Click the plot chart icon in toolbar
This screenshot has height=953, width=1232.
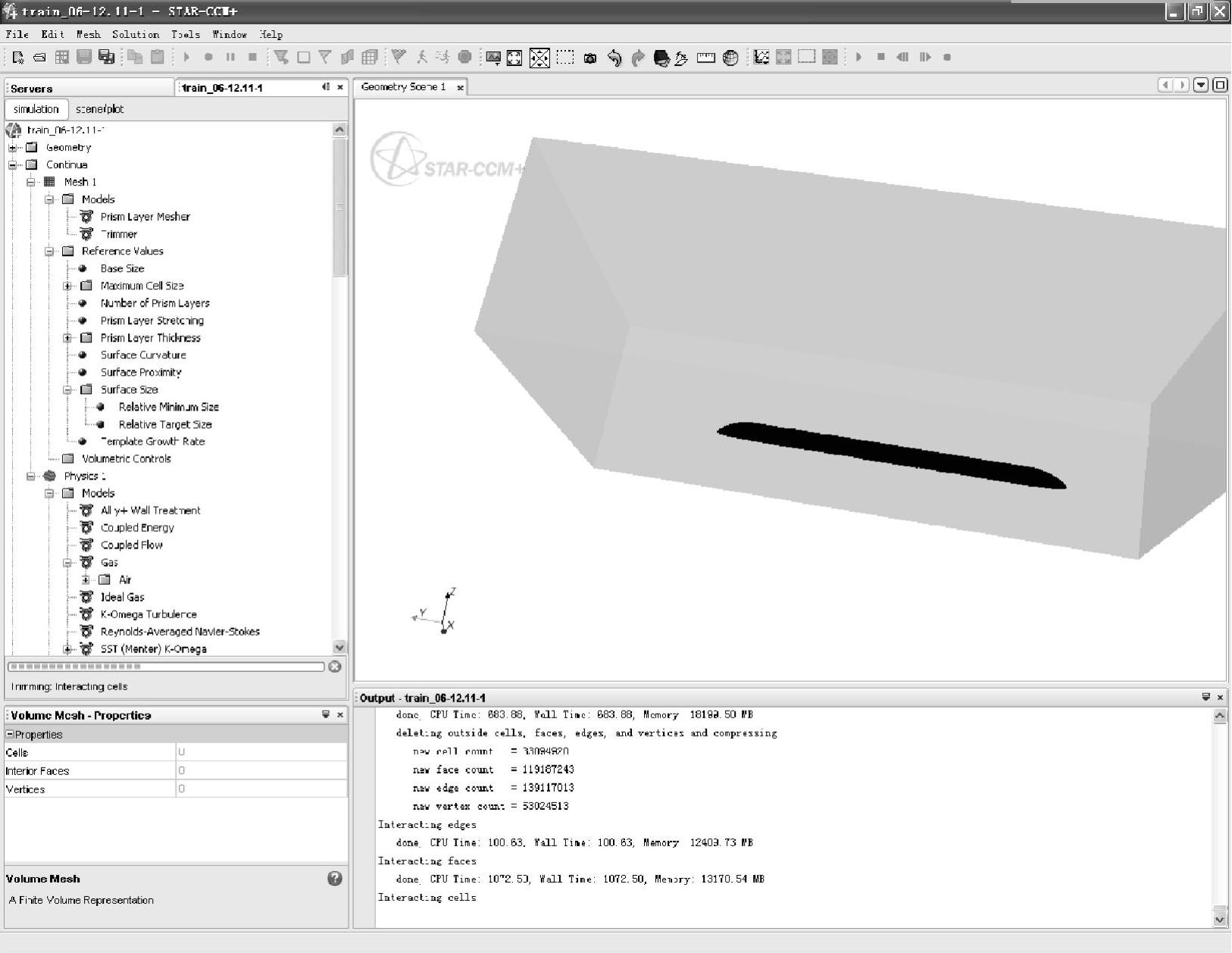pos(761,57)
